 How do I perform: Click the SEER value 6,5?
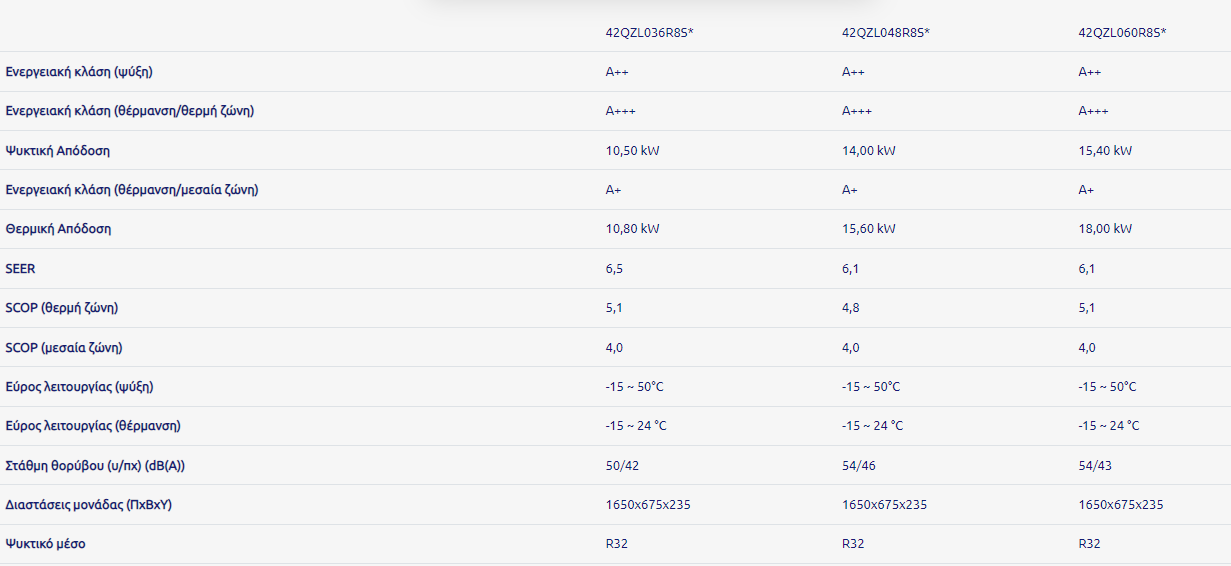(x=614, y=269)
